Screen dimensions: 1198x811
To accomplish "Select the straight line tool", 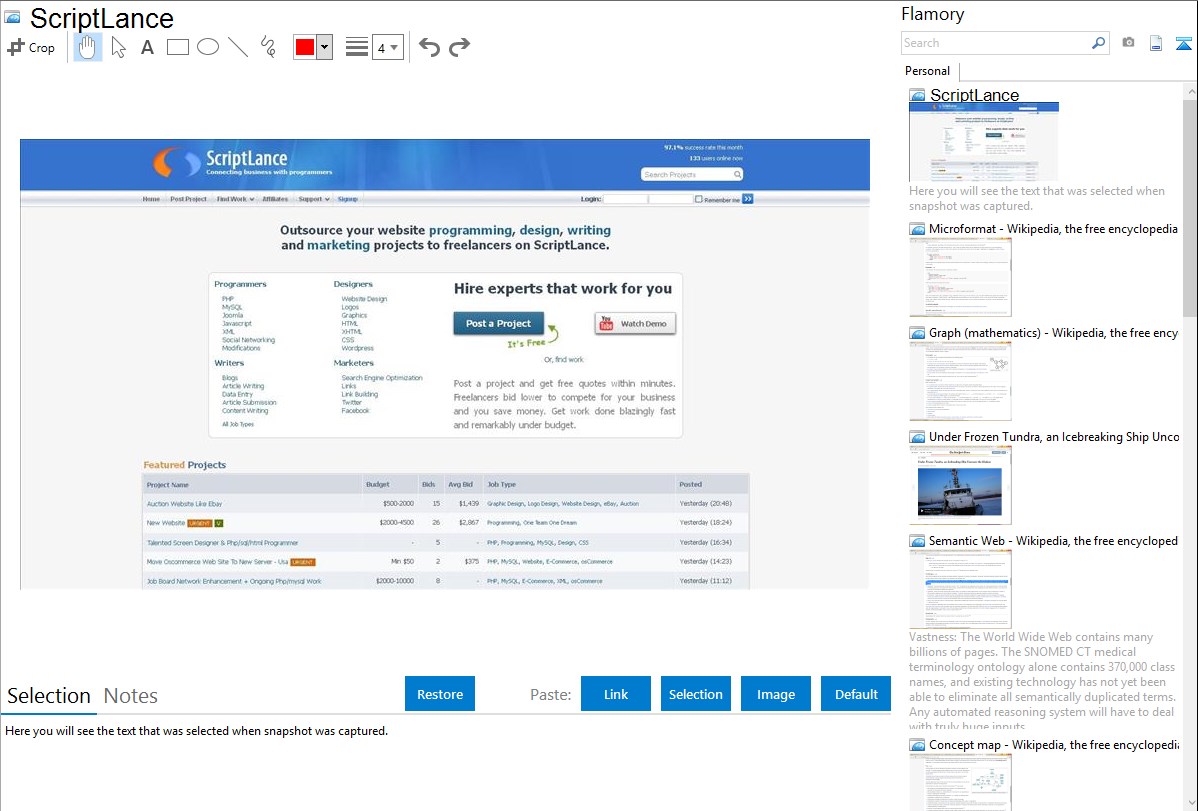I will pyautogui.click(x=238, y=47).
